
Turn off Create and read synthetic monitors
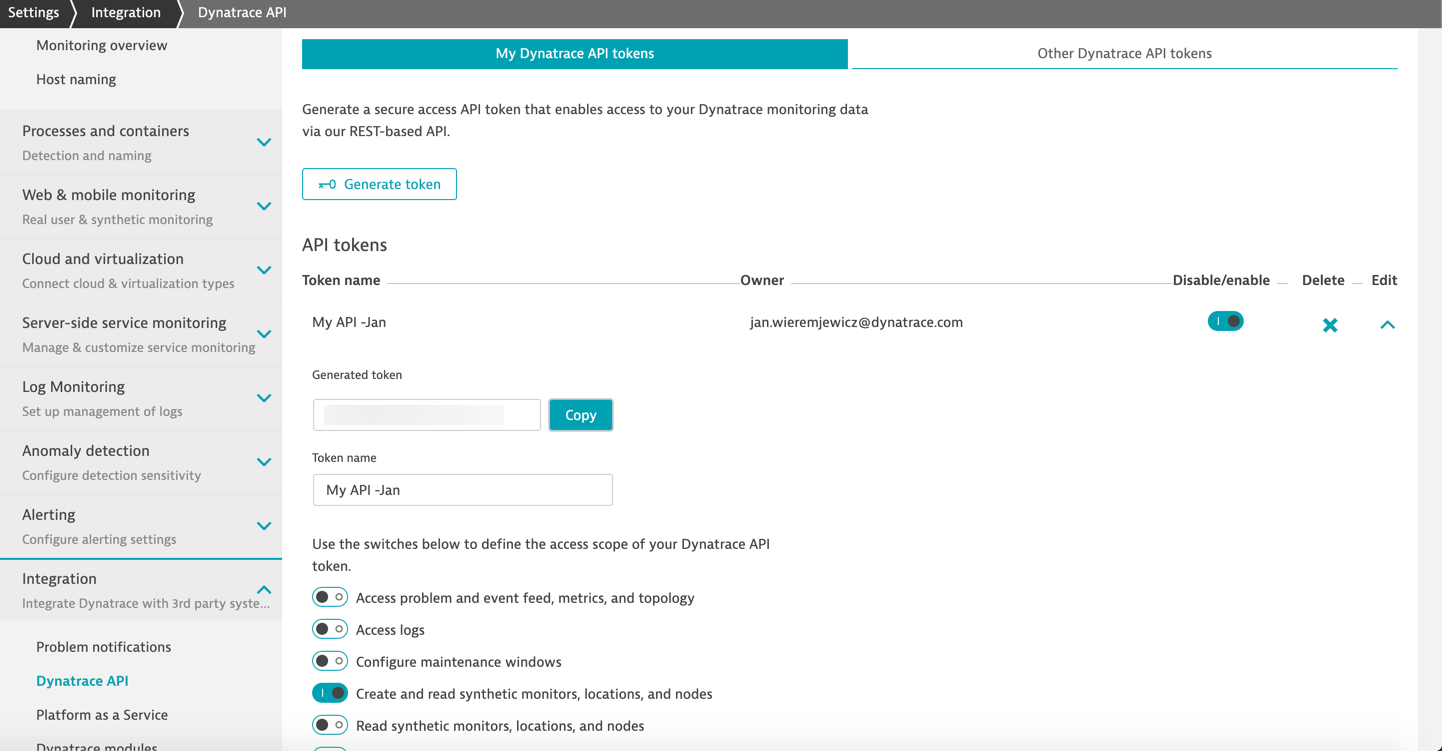coord(330,693)
